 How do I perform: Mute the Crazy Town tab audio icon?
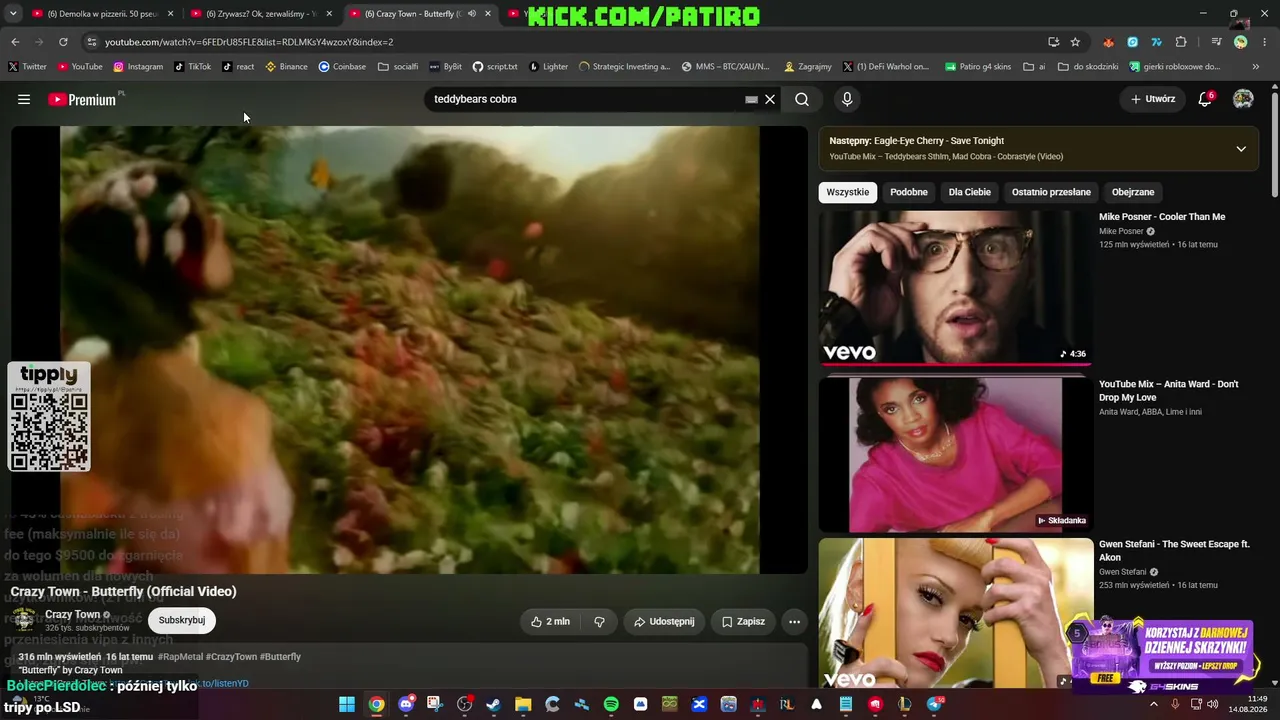(471, 14)
